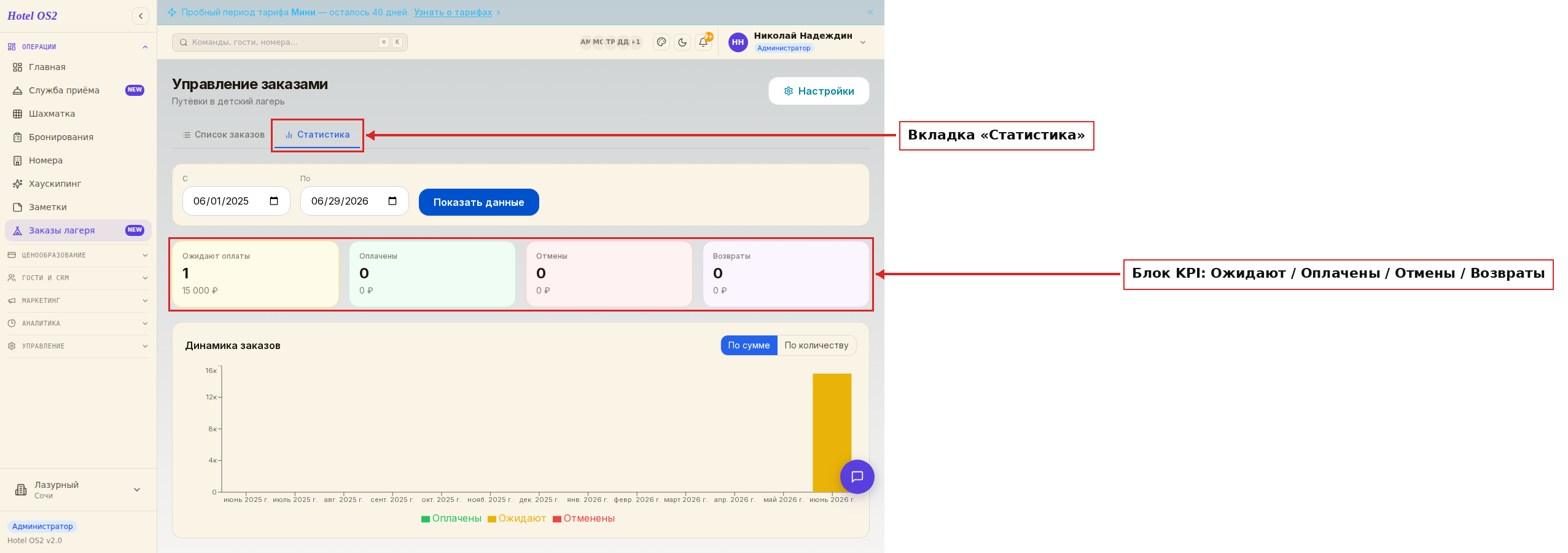Image resolution: width=1568 pixels, height=553 pixels.
Task: Click the +1 online users badge
Action: (x=636, y=42)
